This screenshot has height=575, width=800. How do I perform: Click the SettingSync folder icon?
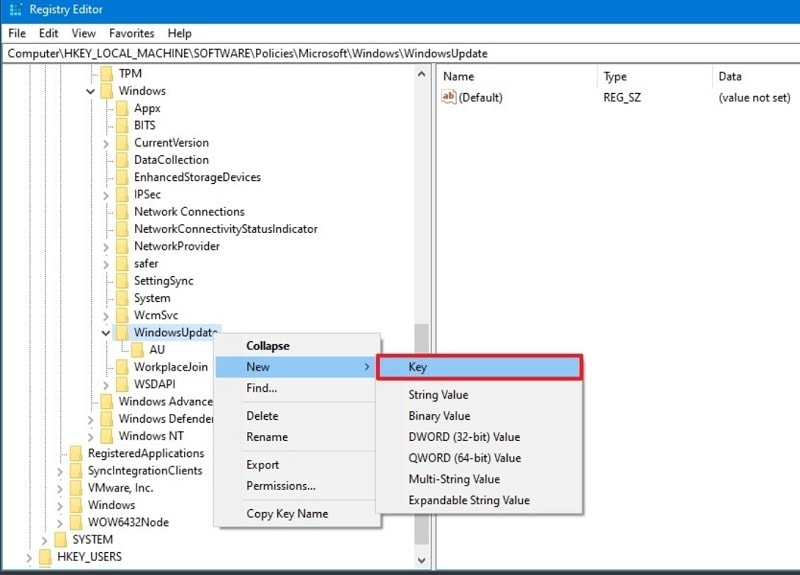pyautogui.click(x=122, y=281)
